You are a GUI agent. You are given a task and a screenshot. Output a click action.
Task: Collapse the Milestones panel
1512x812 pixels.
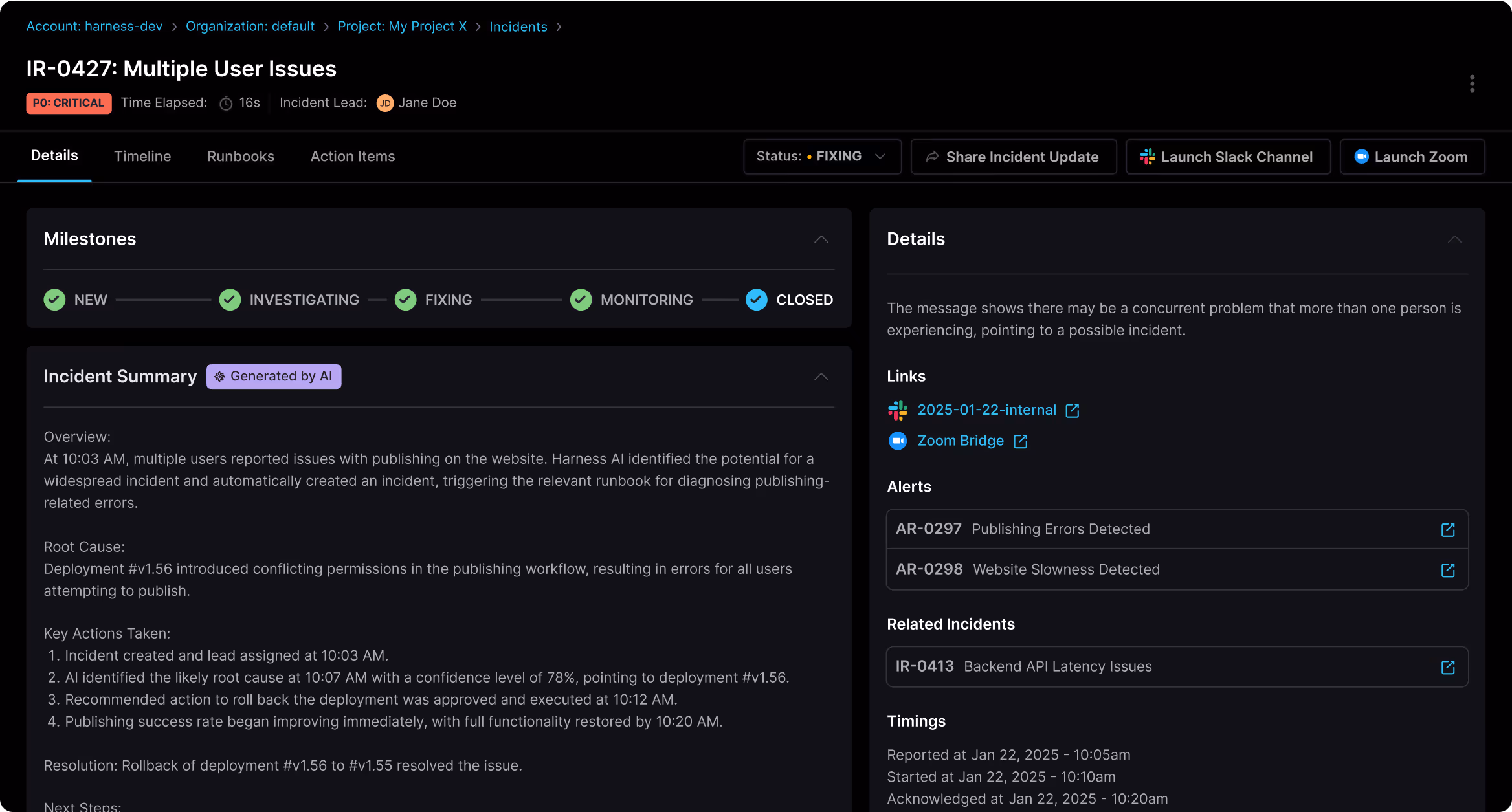[821, 239]
